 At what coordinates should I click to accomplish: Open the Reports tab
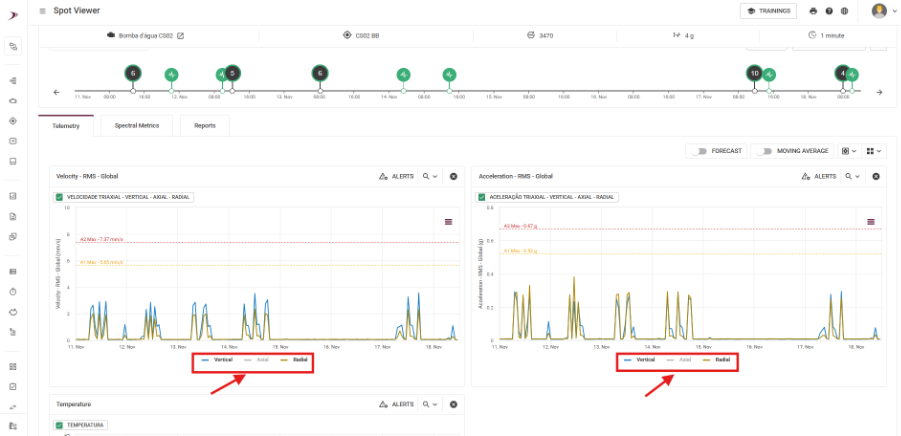pos(205,126)
